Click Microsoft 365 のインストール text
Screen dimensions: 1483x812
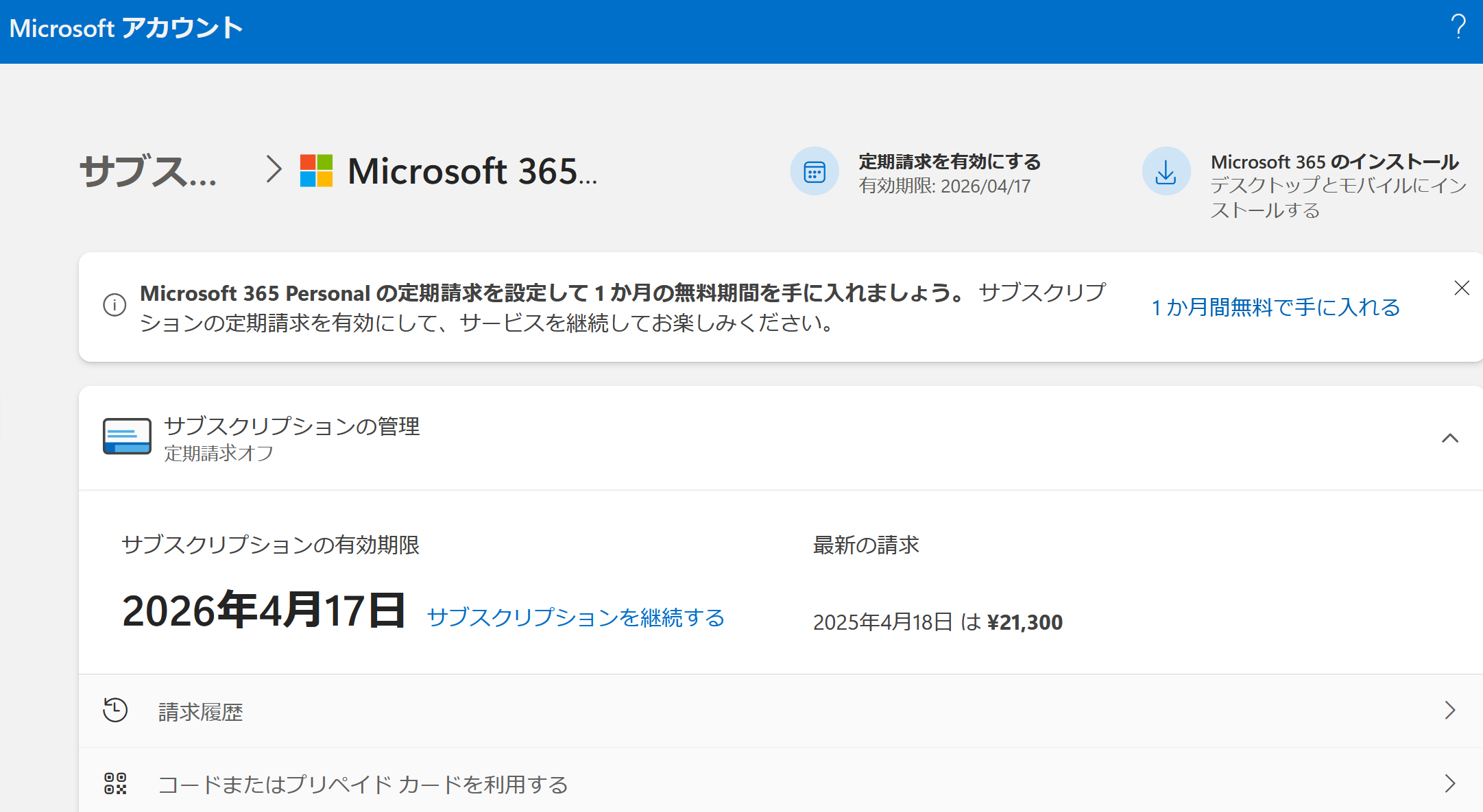[1334, 162]
